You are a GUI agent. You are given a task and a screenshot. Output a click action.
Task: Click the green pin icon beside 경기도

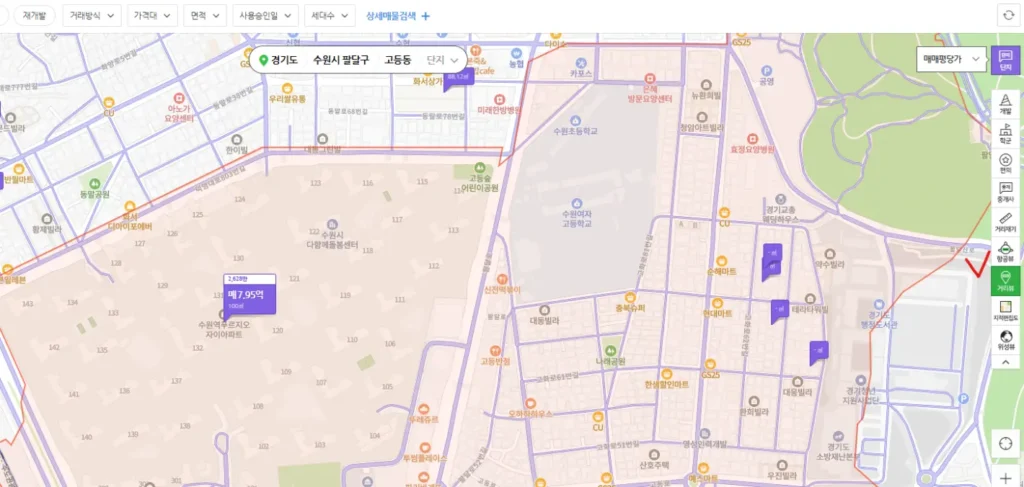(264, 60)
